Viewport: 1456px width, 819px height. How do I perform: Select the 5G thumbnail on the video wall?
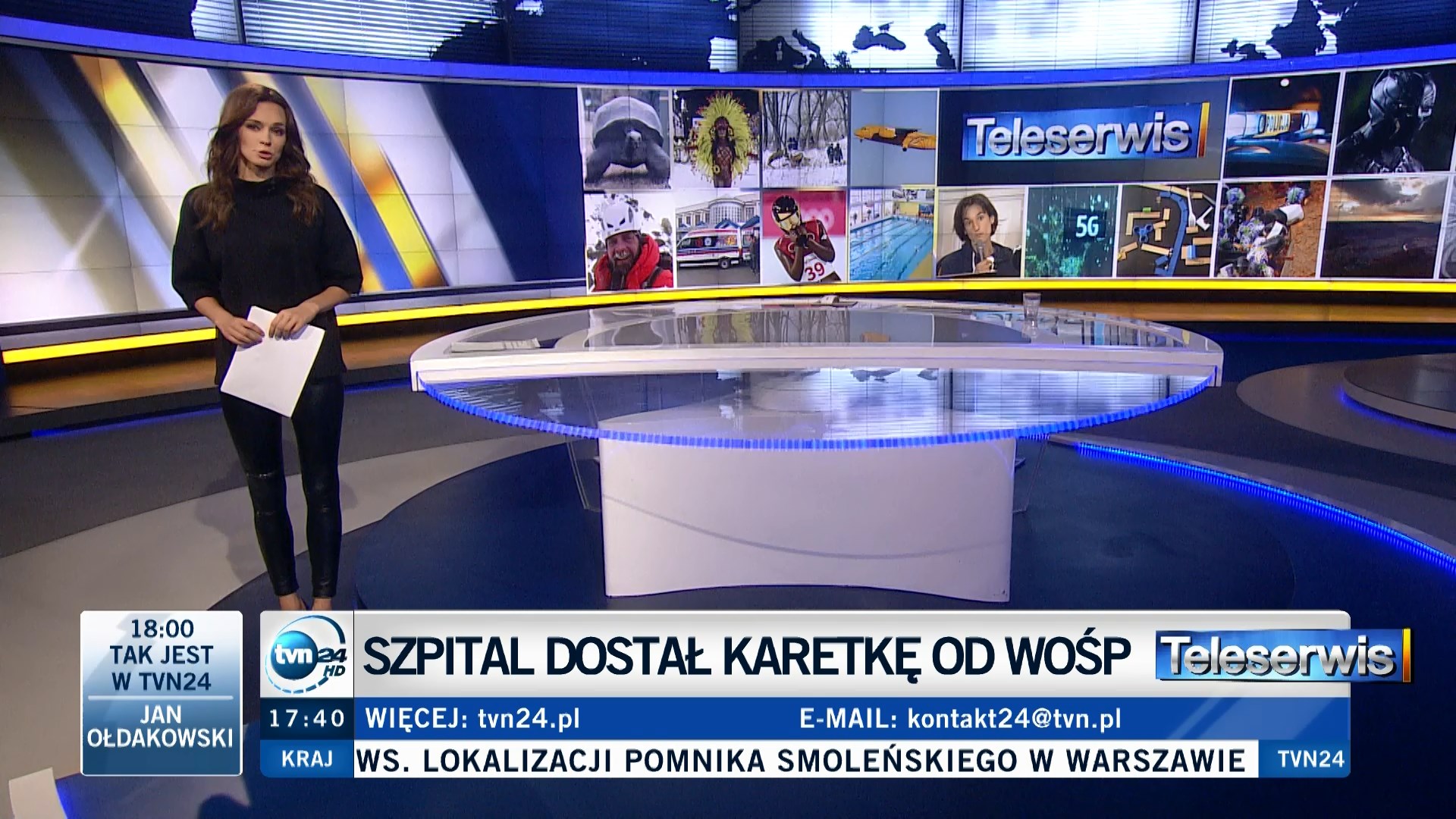tap(1072, 231)
